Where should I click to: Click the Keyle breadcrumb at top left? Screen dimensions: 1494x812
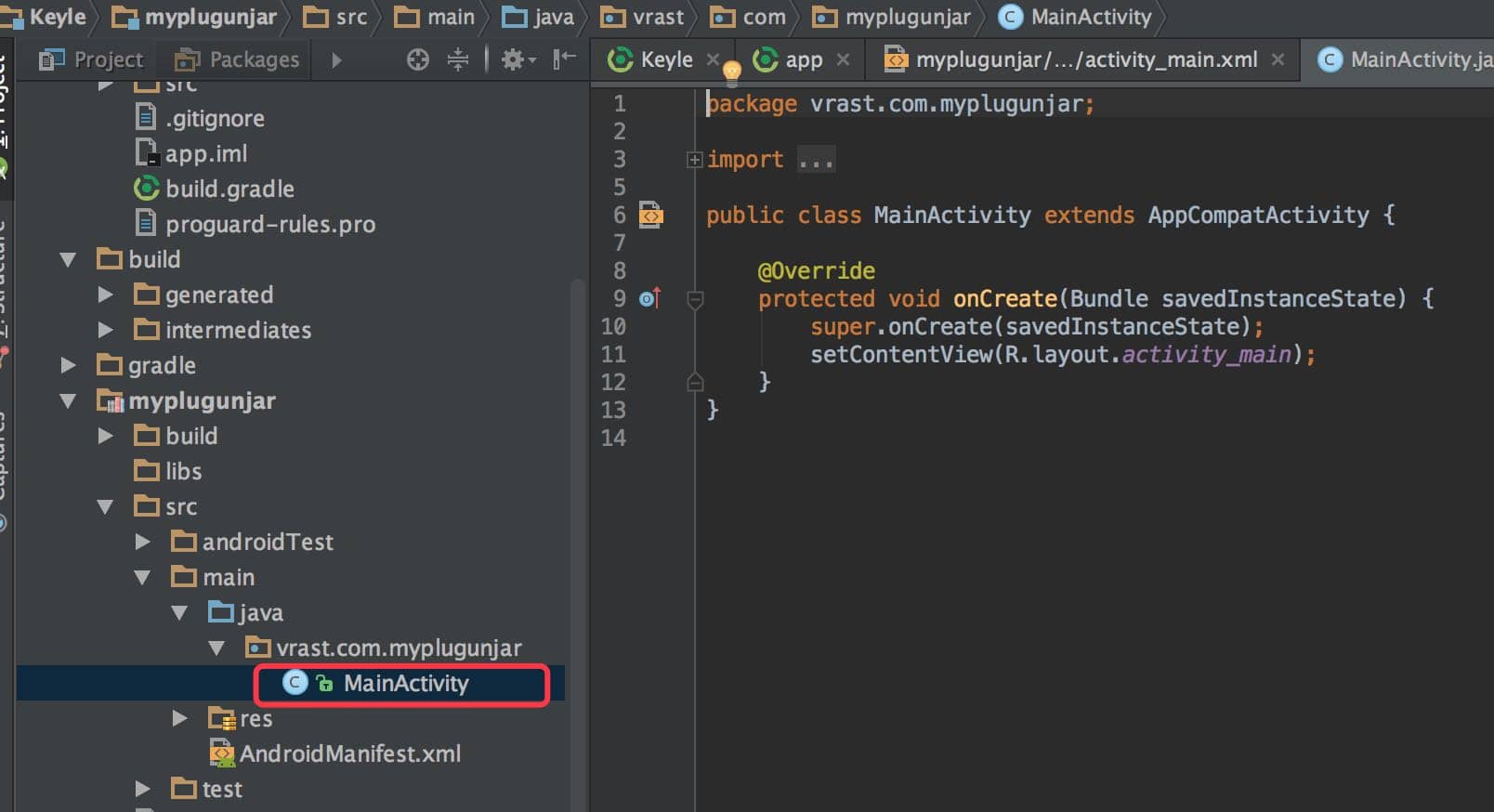(46, 17)
